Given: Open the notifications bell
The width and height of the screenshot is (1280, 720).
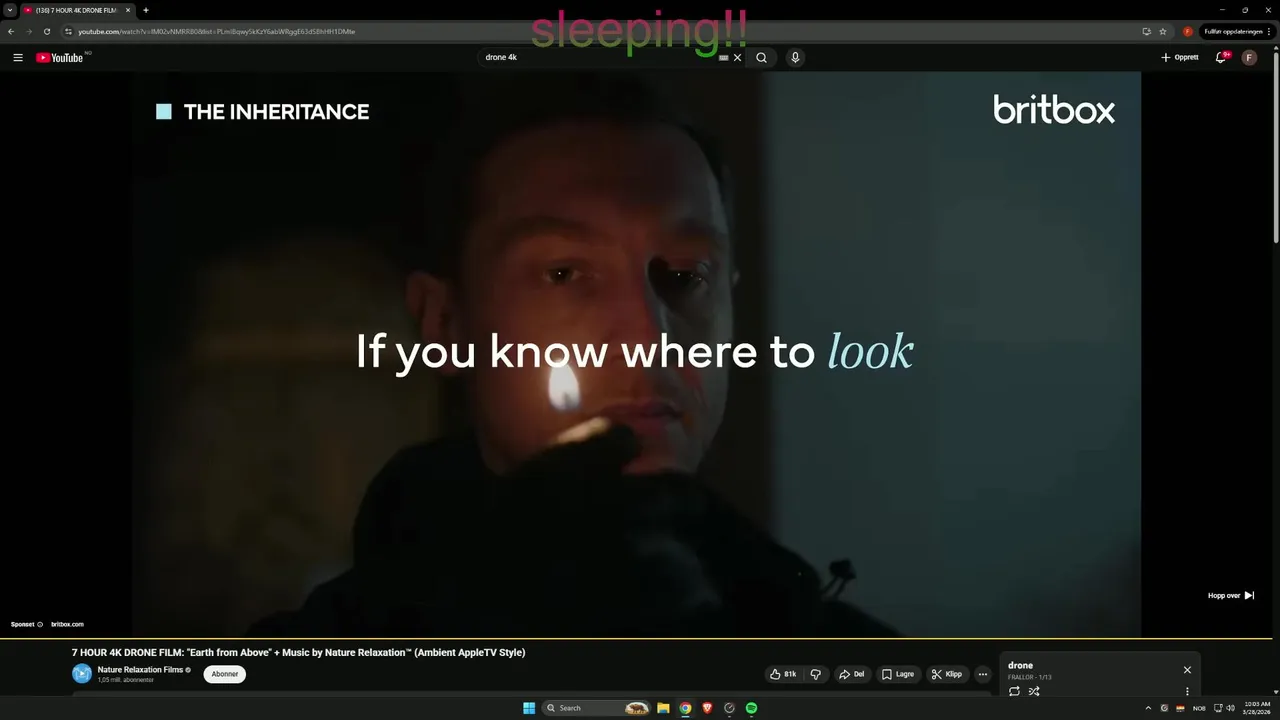Looking at the screenshot, I should 1220,58.
